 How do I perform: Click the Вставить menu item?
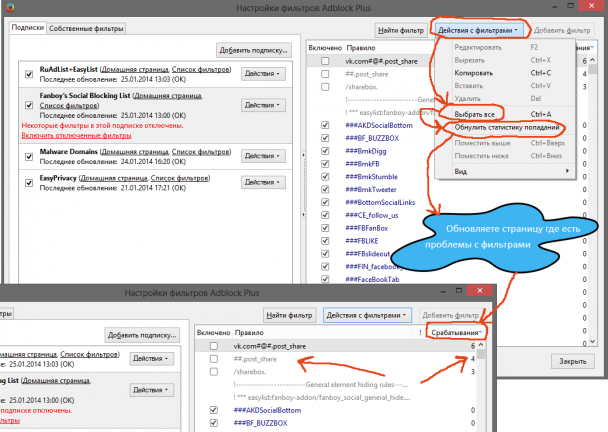(x=503, y=86)
